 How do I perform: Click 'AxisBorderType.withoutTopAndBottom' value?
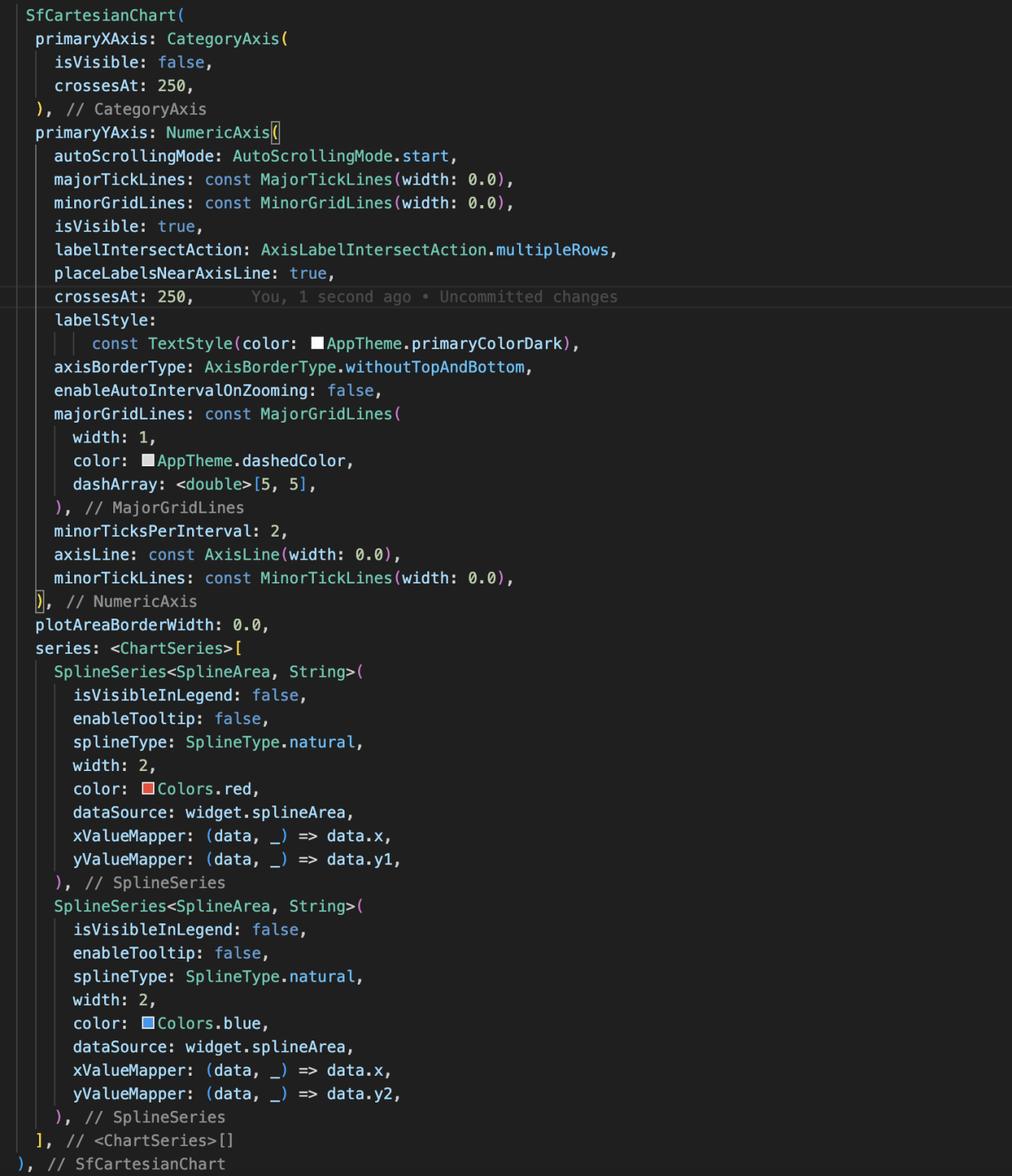pyautogui.click(x=364, y=367)
